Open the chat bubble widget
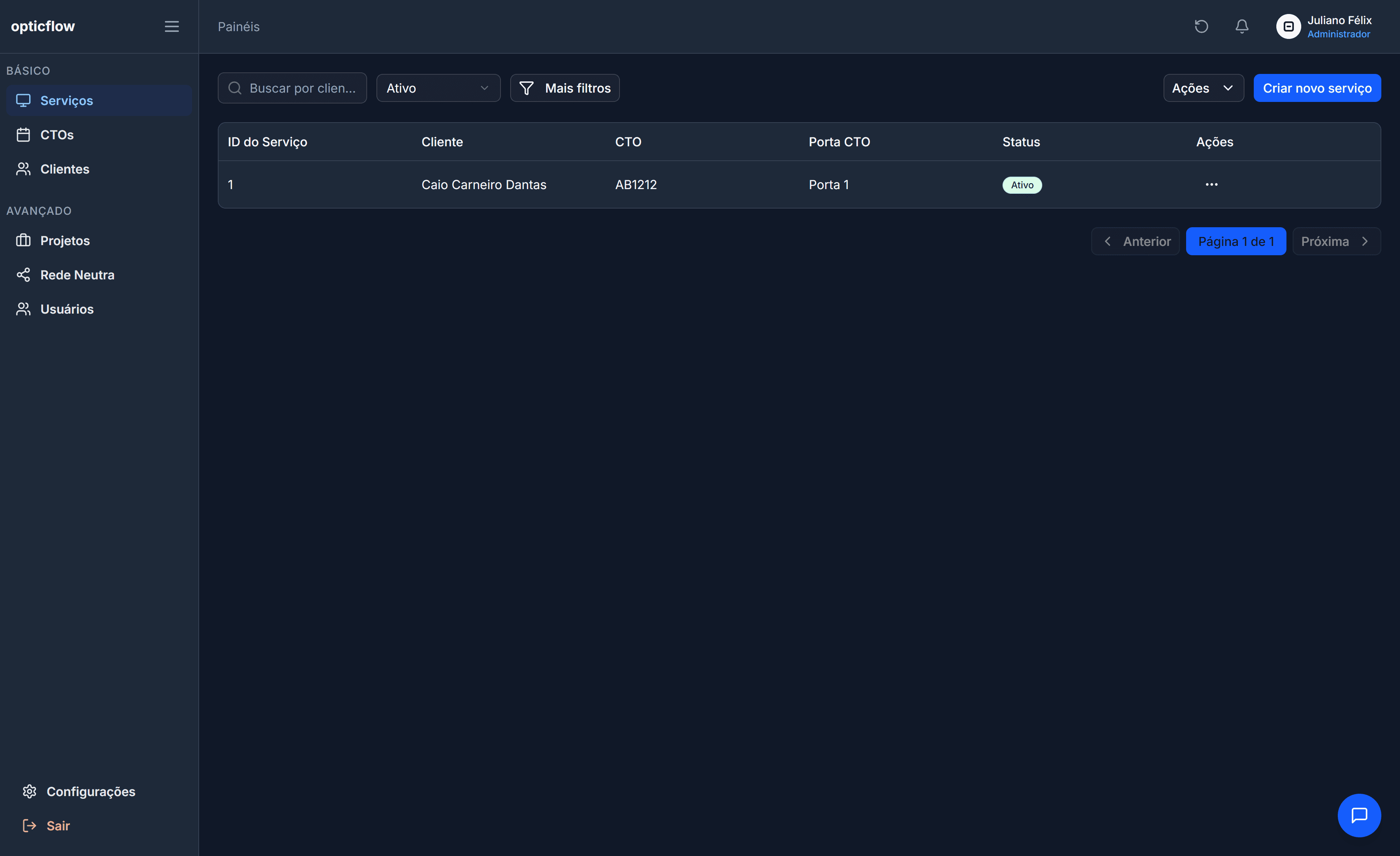This screenshot has height=856, width=1400. (1359, 815)
